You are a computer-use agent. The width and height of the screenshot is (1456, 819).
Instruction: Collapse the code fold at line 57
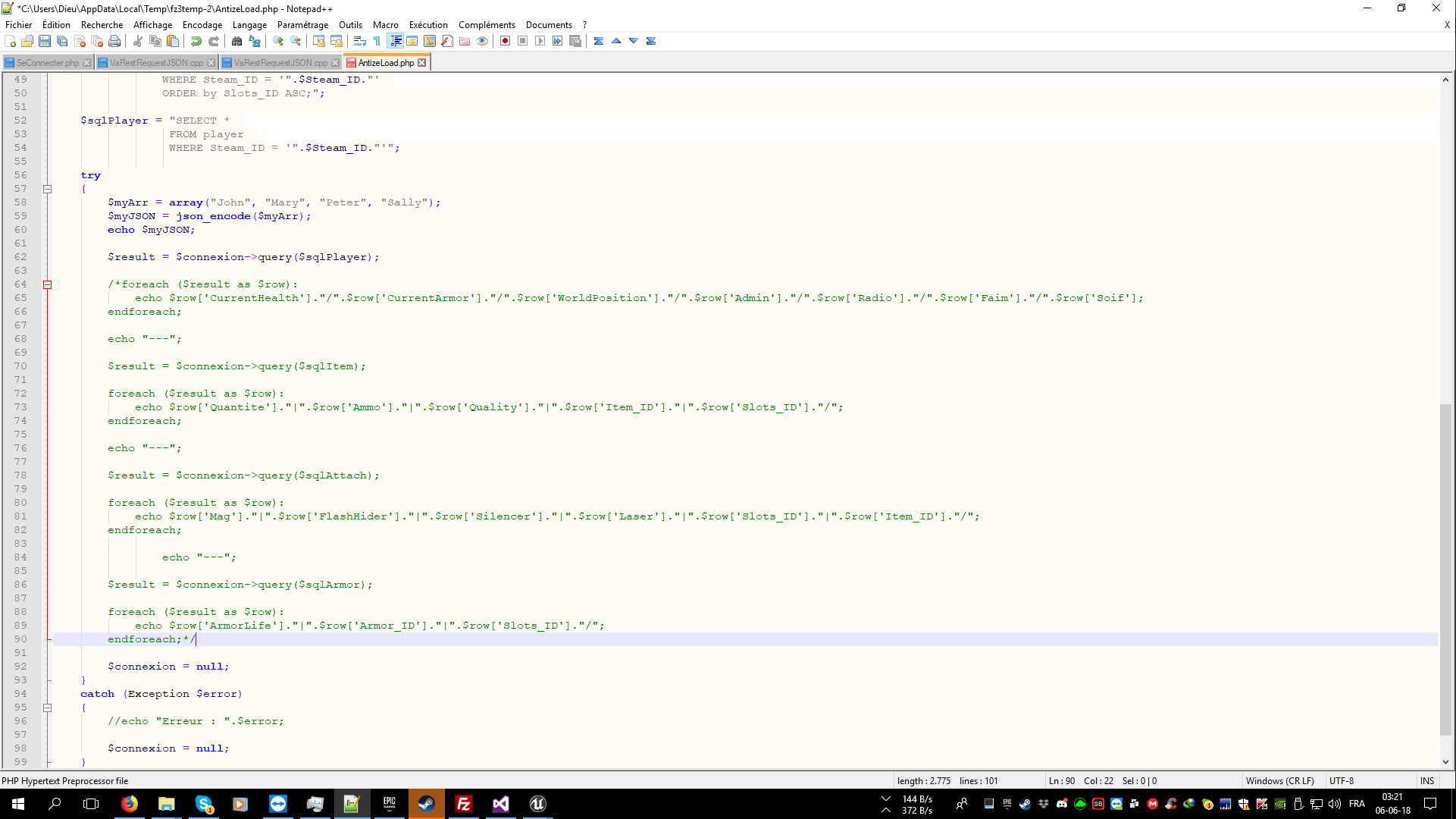coord(47,189)
